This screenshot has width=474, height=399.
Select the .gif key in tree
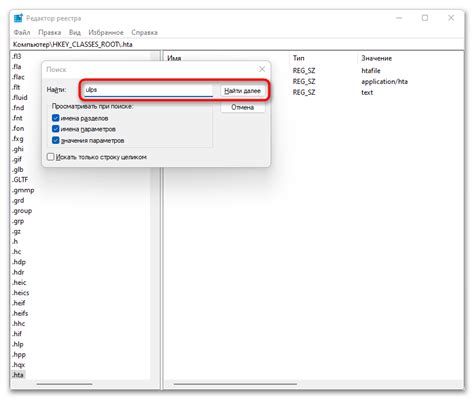[x=17, y=159]
